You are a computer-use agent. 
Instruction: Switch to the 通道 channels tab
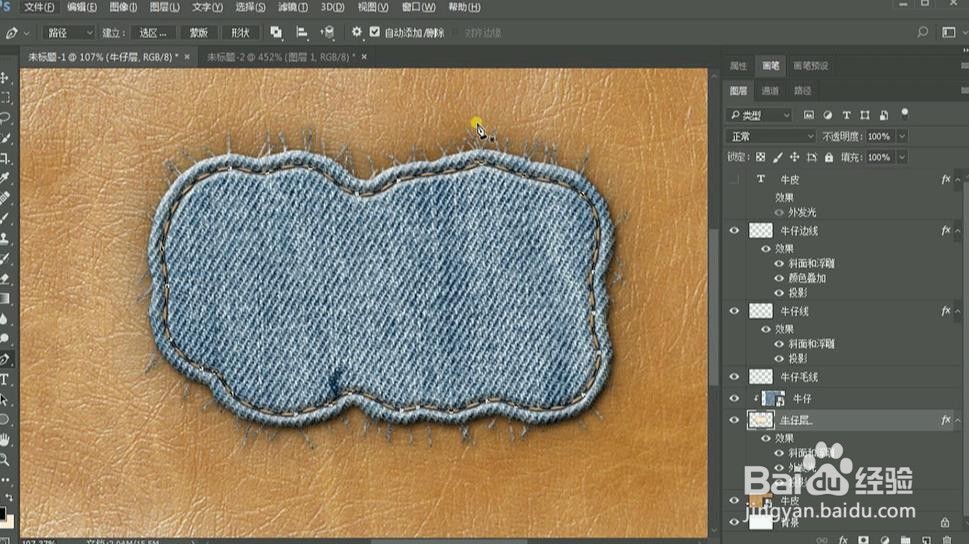(x=770, y=91)
